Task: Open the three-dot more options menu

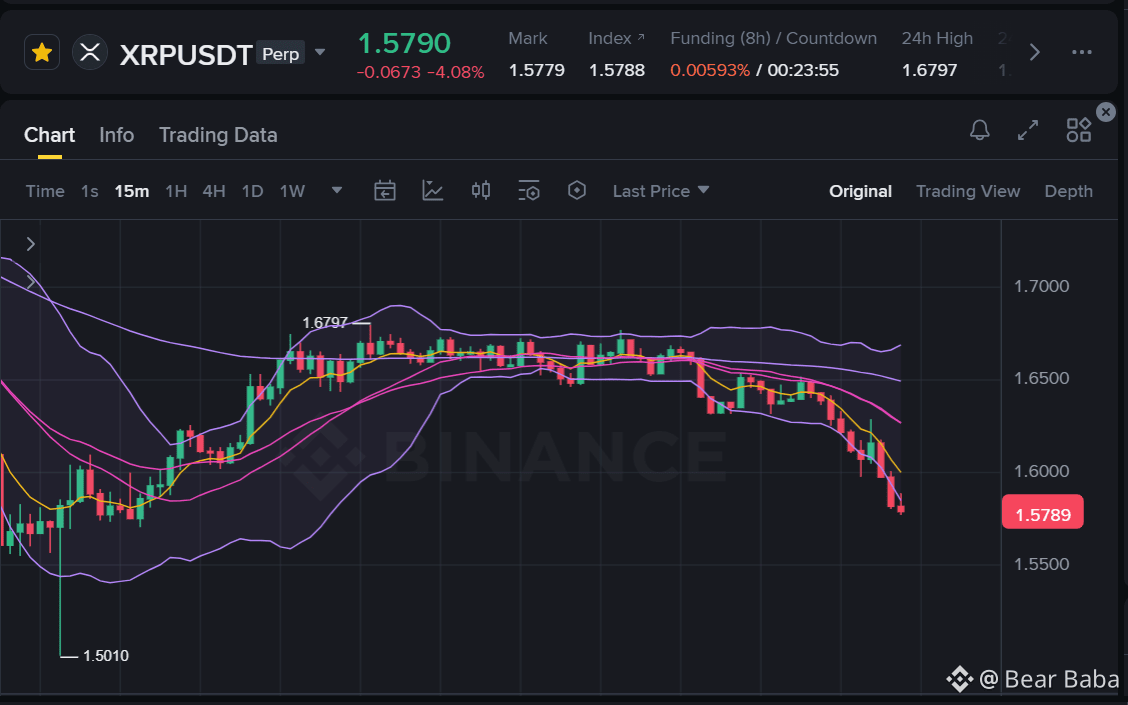Action: tap(1082, 53)
